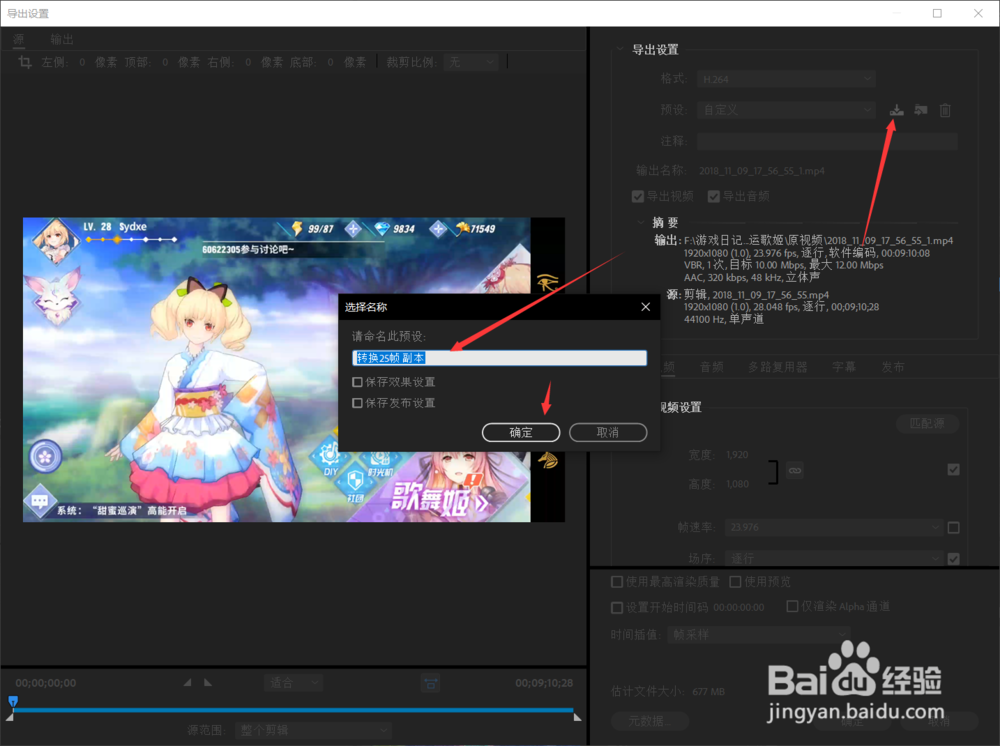Screen dimensions: 1000x746
Task: Click the save preset icon
Action: coord(896,110)
